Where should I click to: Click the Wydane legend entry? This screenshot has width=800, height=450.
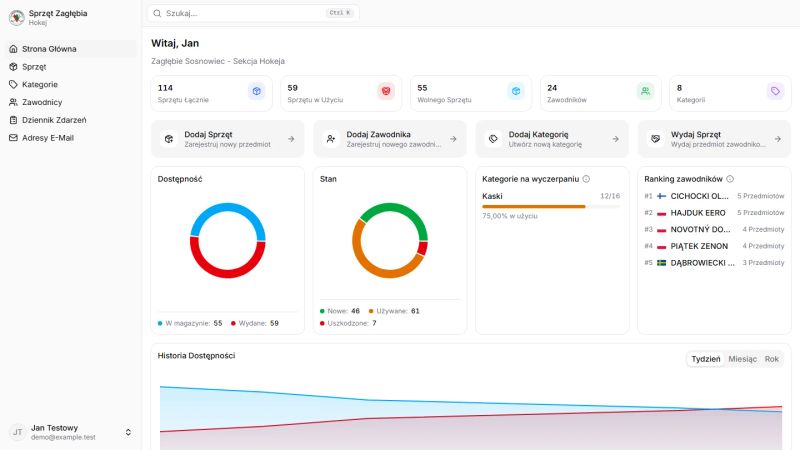255,323
